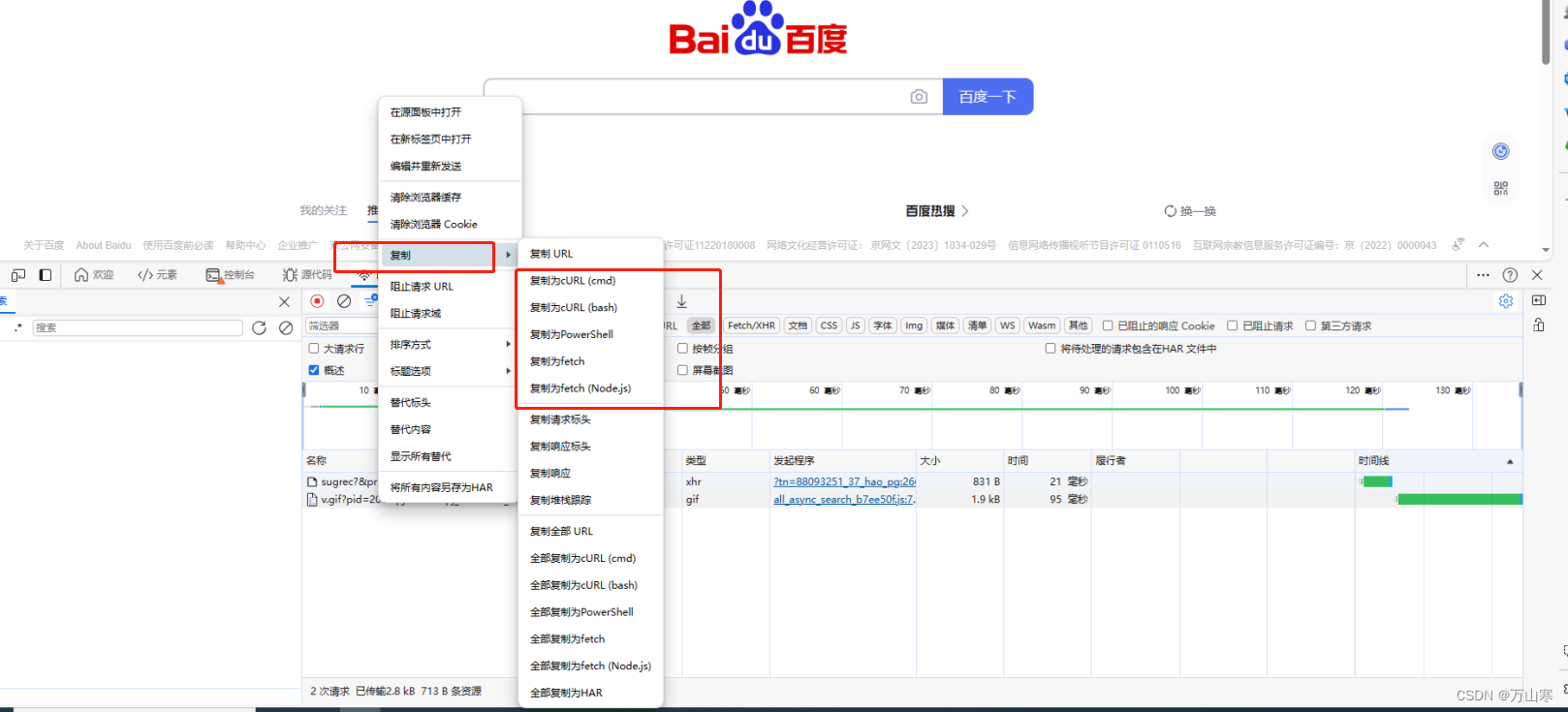Viewport: 1568px width, 712px height.
Task: Click into the 搜索 input field
Action: [138, 328]
